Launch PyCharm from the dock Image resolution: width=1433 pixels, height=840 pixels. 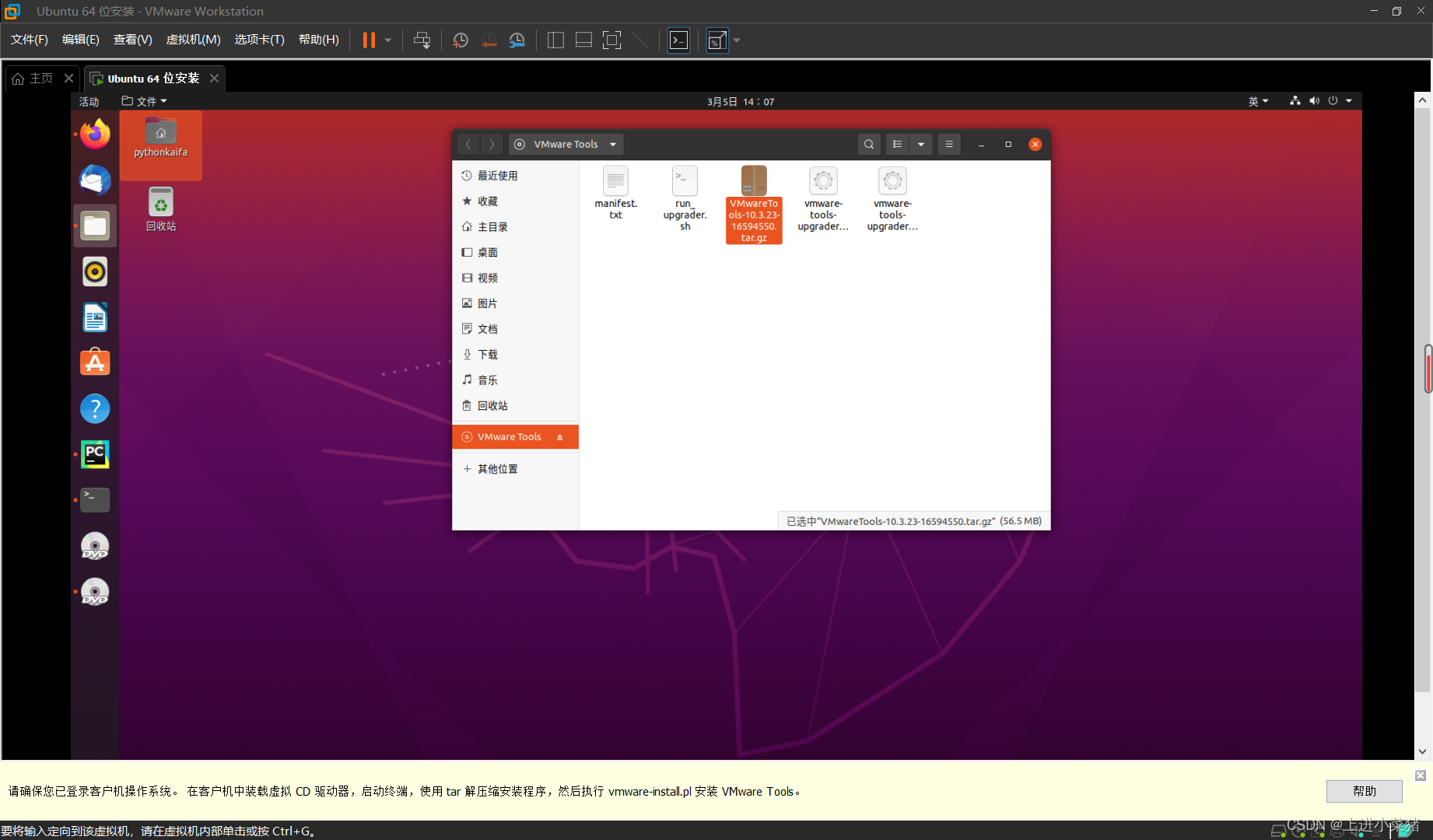click(x=94, y=454)
